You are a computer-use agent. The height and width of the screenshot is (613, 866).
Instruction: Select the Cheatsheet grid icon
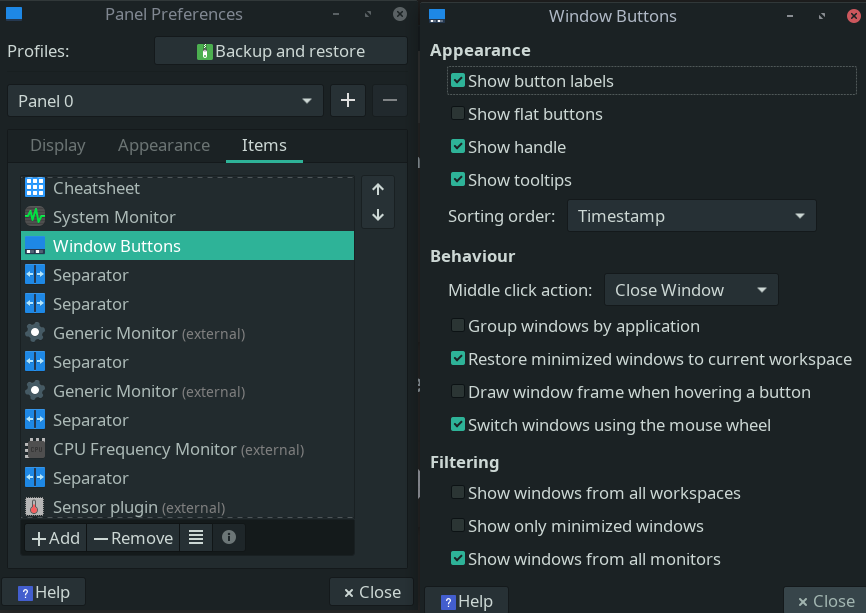35,188
